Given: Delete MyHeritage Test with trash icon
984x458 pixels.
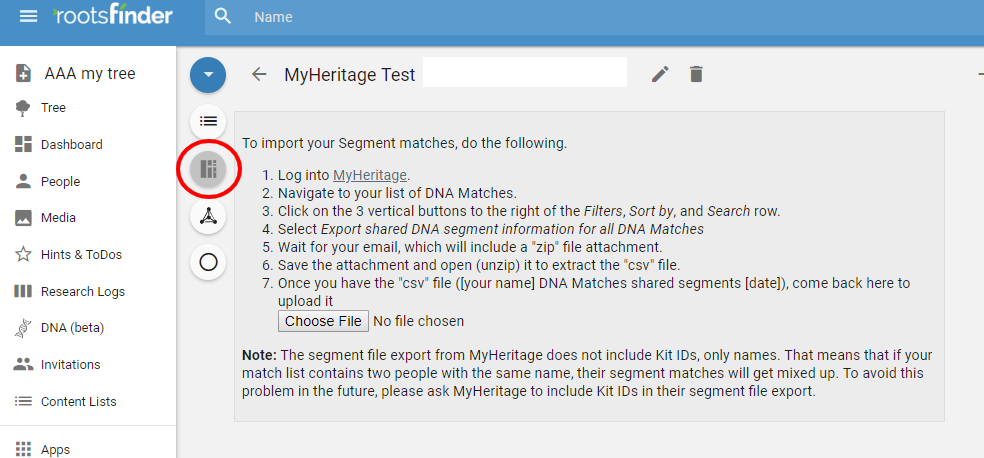Looking at the screenshot, I should tap(696, 74).
